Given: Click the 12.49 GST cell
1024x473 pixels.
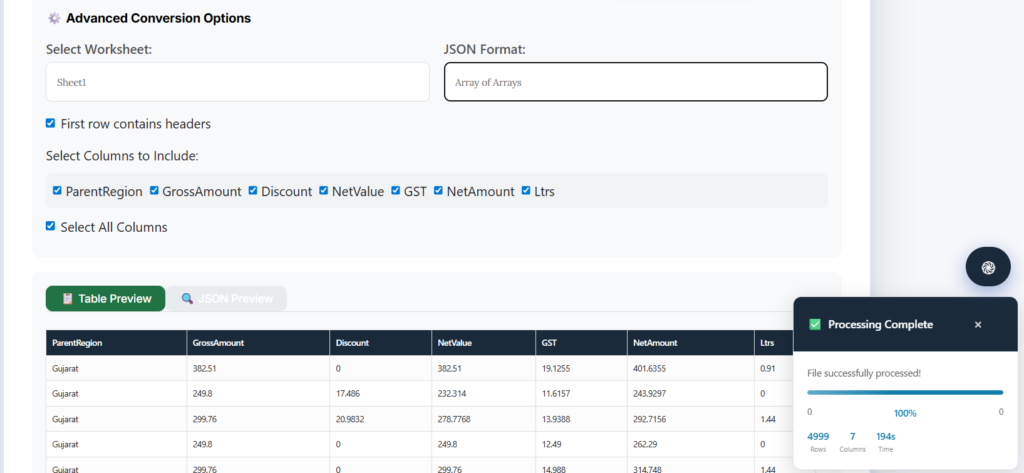Looking at the screenshot, I should [581, 444].
